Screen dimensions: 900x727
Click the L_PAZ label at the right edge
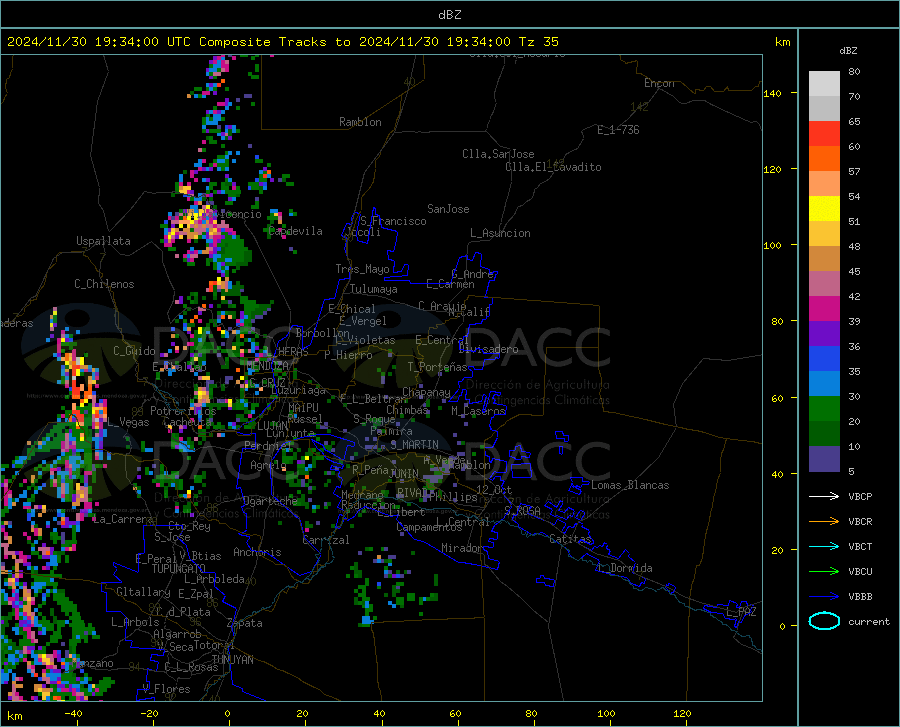pos(741,612)
